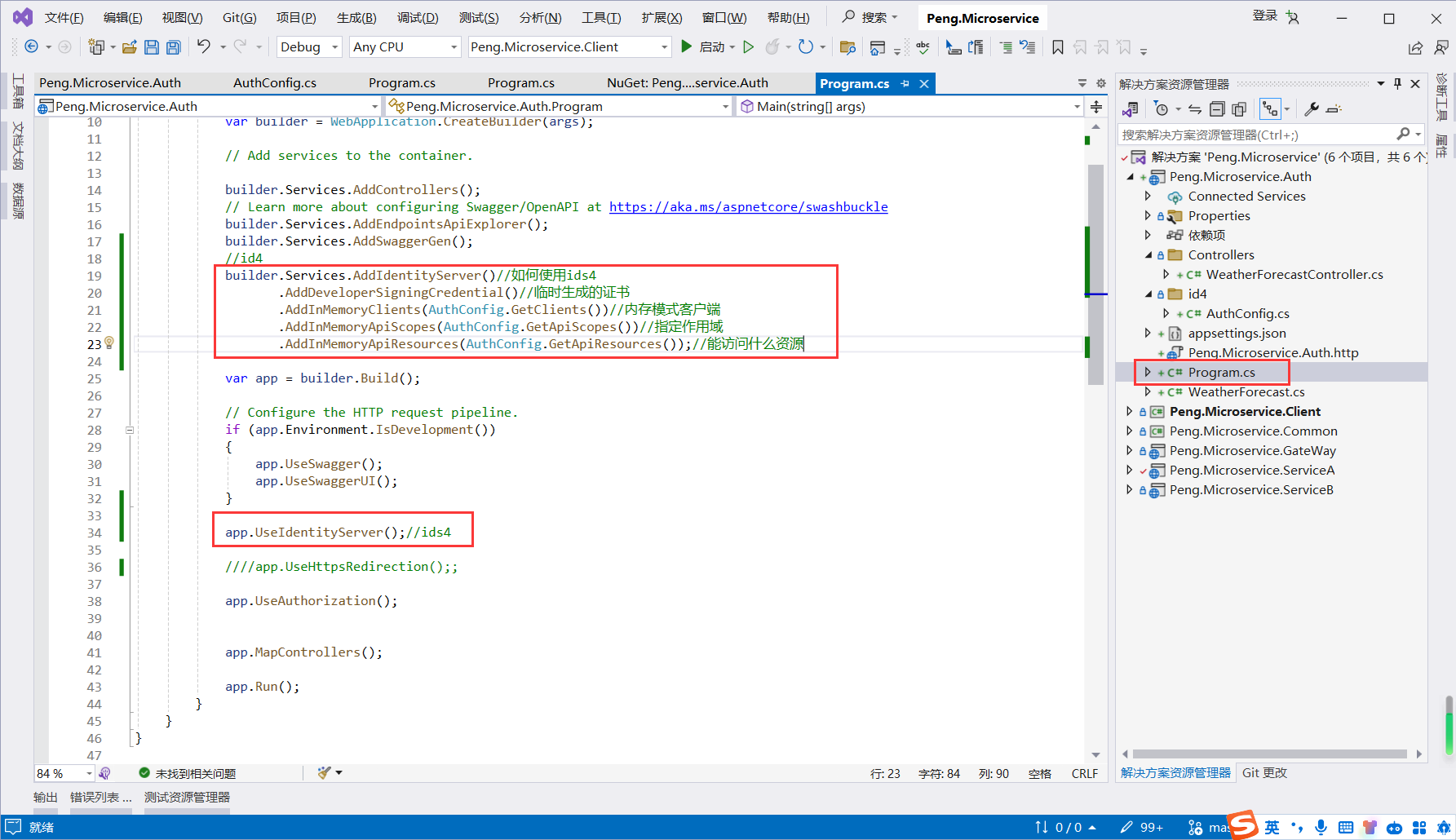The width and height of the screenshot is (1456, 840).
Task: Open properties with the wrench icon
Action: (x=1312, y=109)
